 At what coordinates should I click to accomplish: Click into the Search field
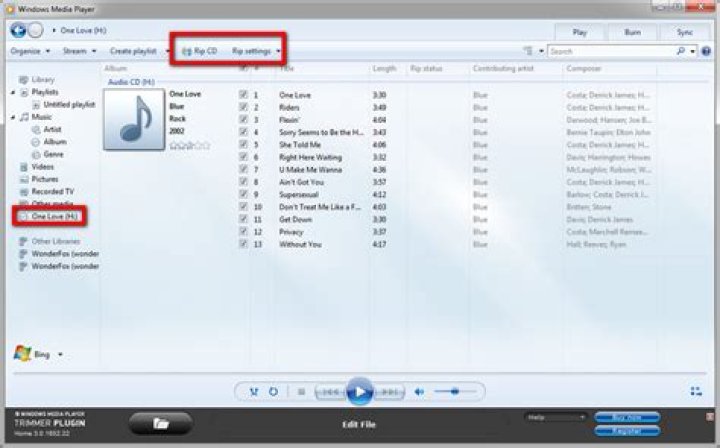pos(612,51)
